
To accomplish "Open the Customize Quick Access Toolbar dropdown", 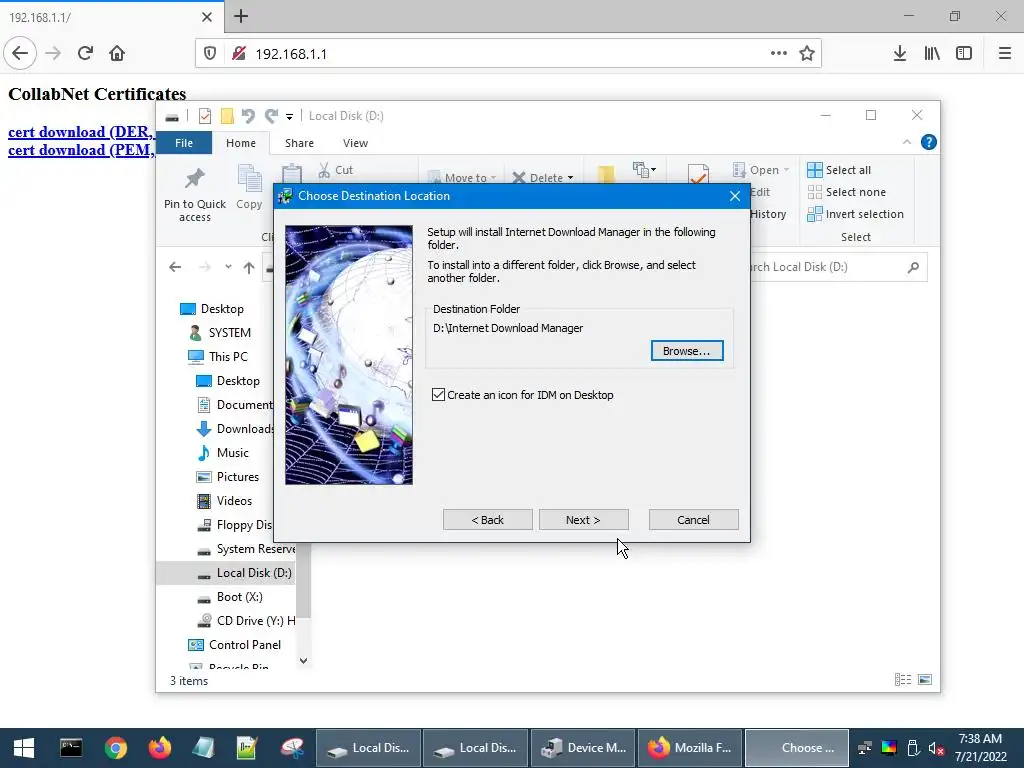I will 289,116.
